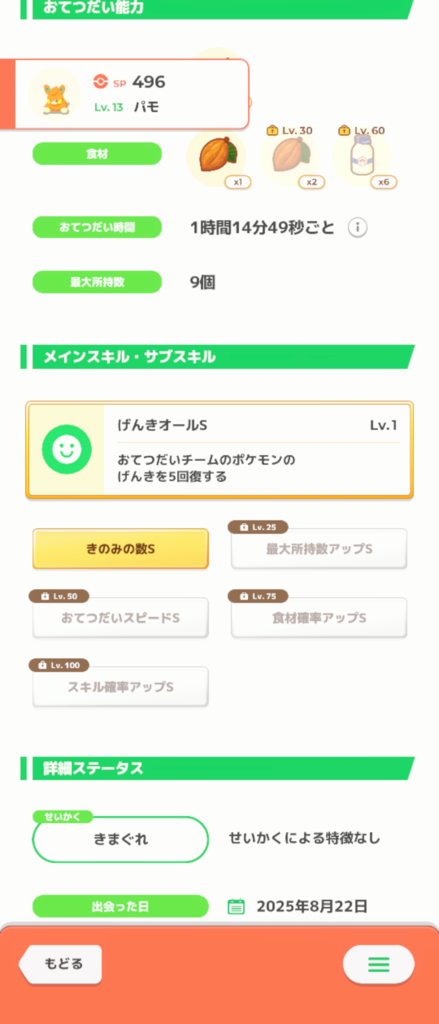Open the げんきオールS main skill card
The width and height of the screenshot is (439, 1024).
[220, 451]
